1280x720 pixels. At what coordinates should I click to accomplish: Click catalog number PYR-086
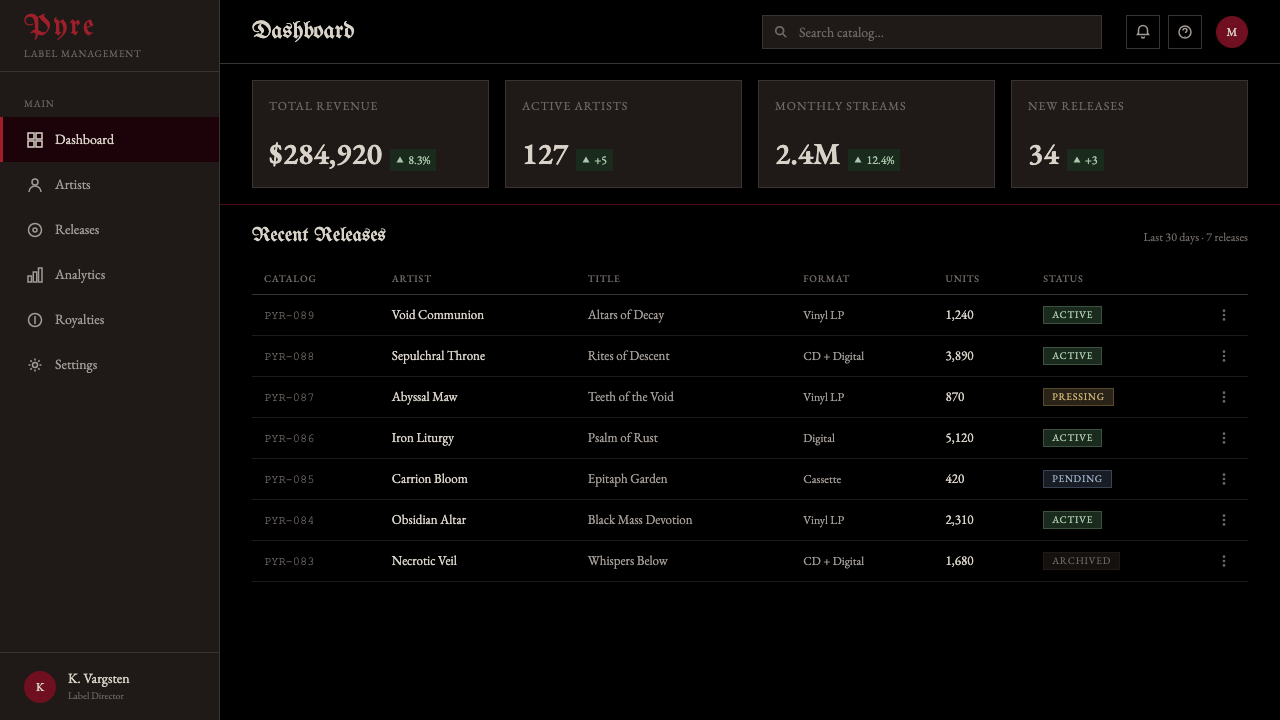point(290,439)
